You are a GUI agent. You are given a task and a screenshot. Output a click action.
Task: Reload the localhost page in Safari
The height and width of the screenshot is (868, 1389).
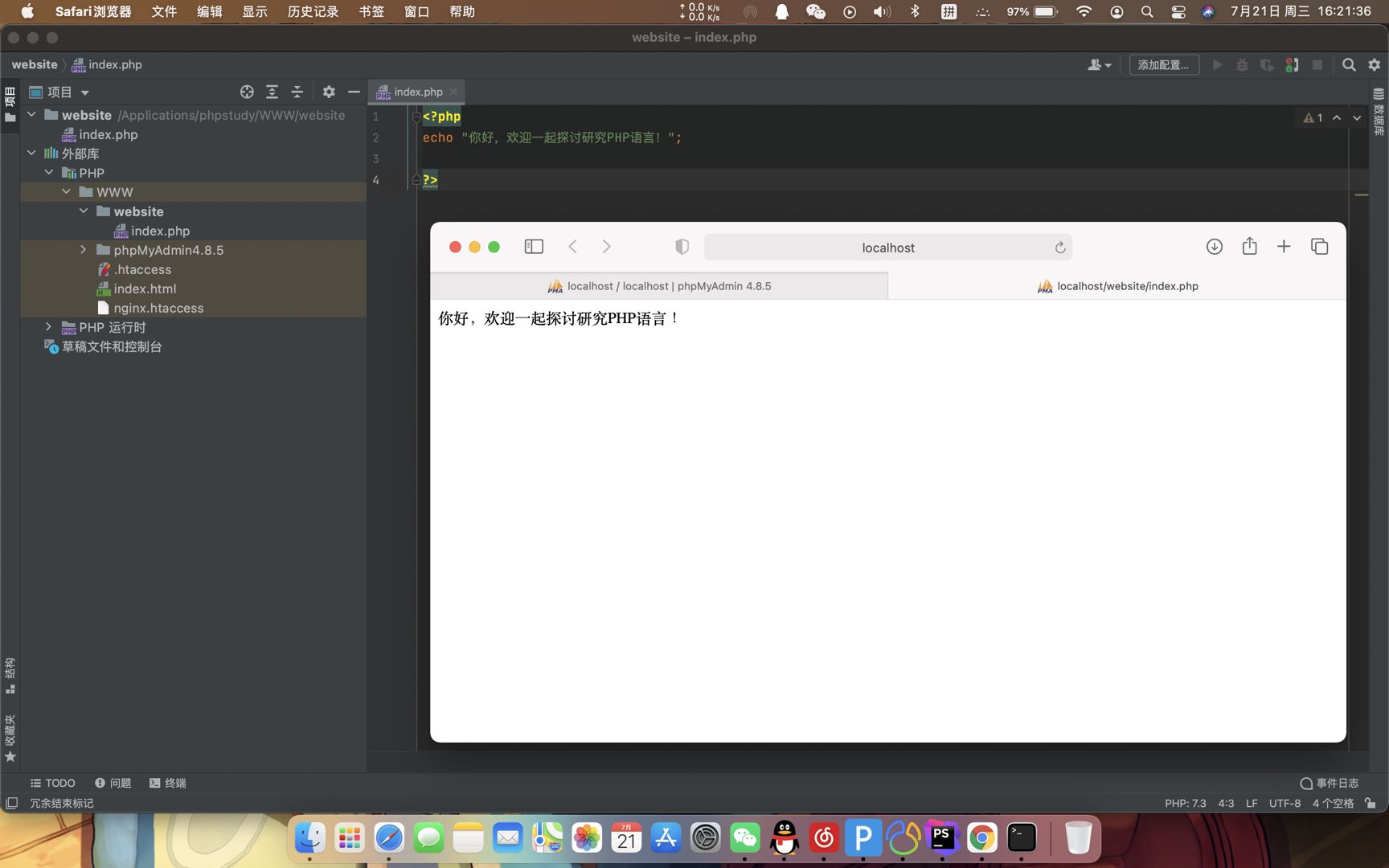pyautogui.click(x=1060, y=248)
